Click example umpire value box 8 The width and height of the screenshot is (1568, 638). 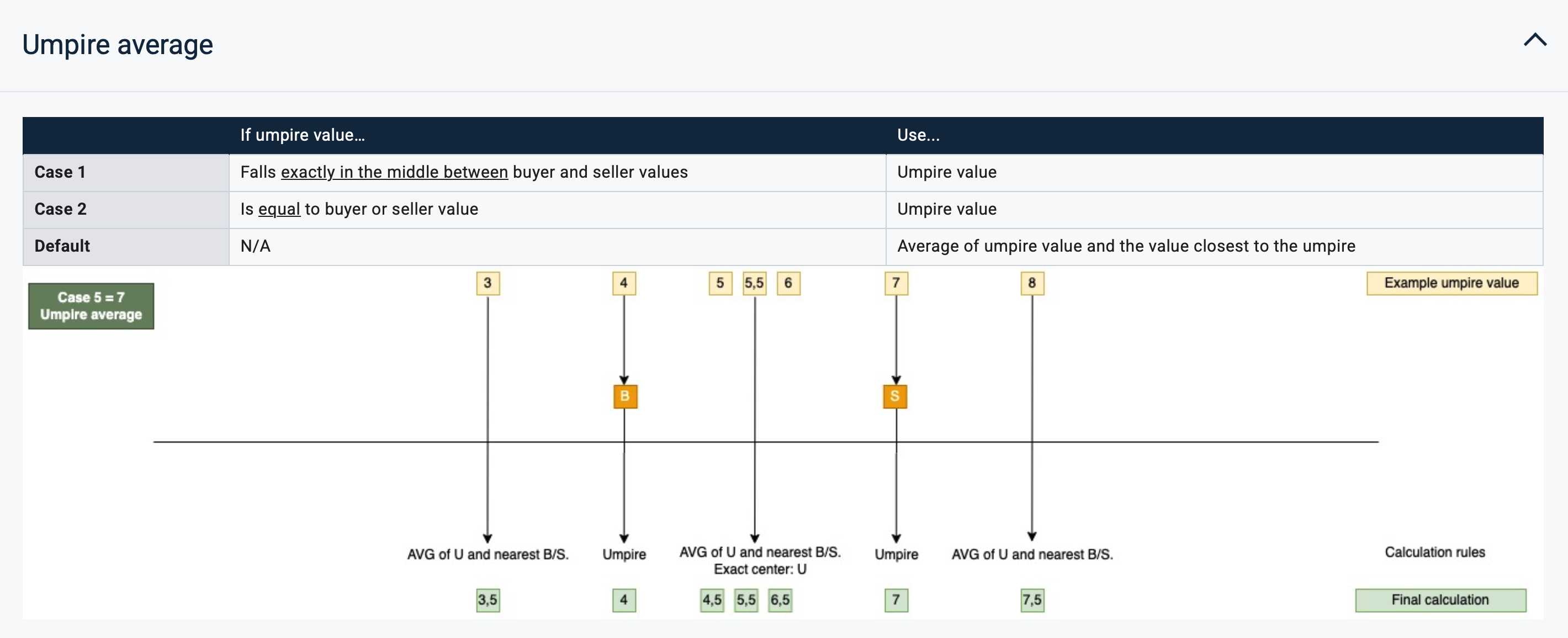pyautogui.click(x=1032, y=284)
